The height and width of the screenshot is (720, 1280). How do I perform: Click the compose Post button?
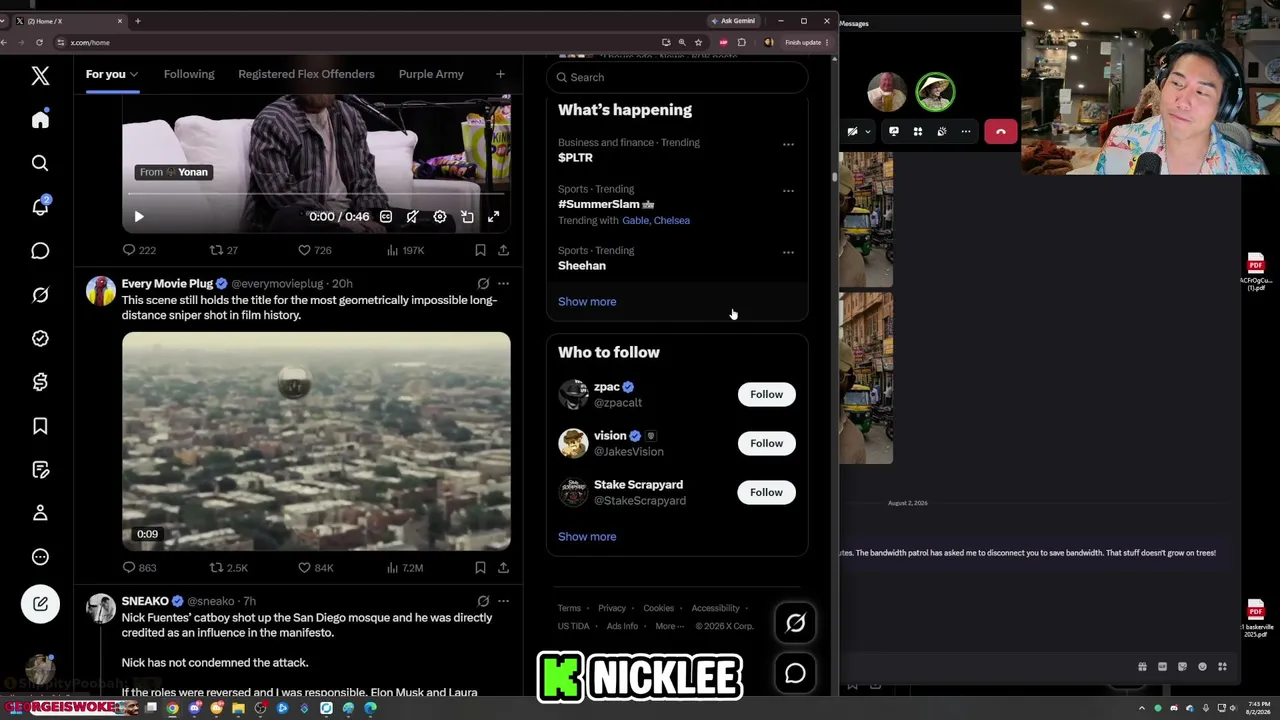coord(40,604)
